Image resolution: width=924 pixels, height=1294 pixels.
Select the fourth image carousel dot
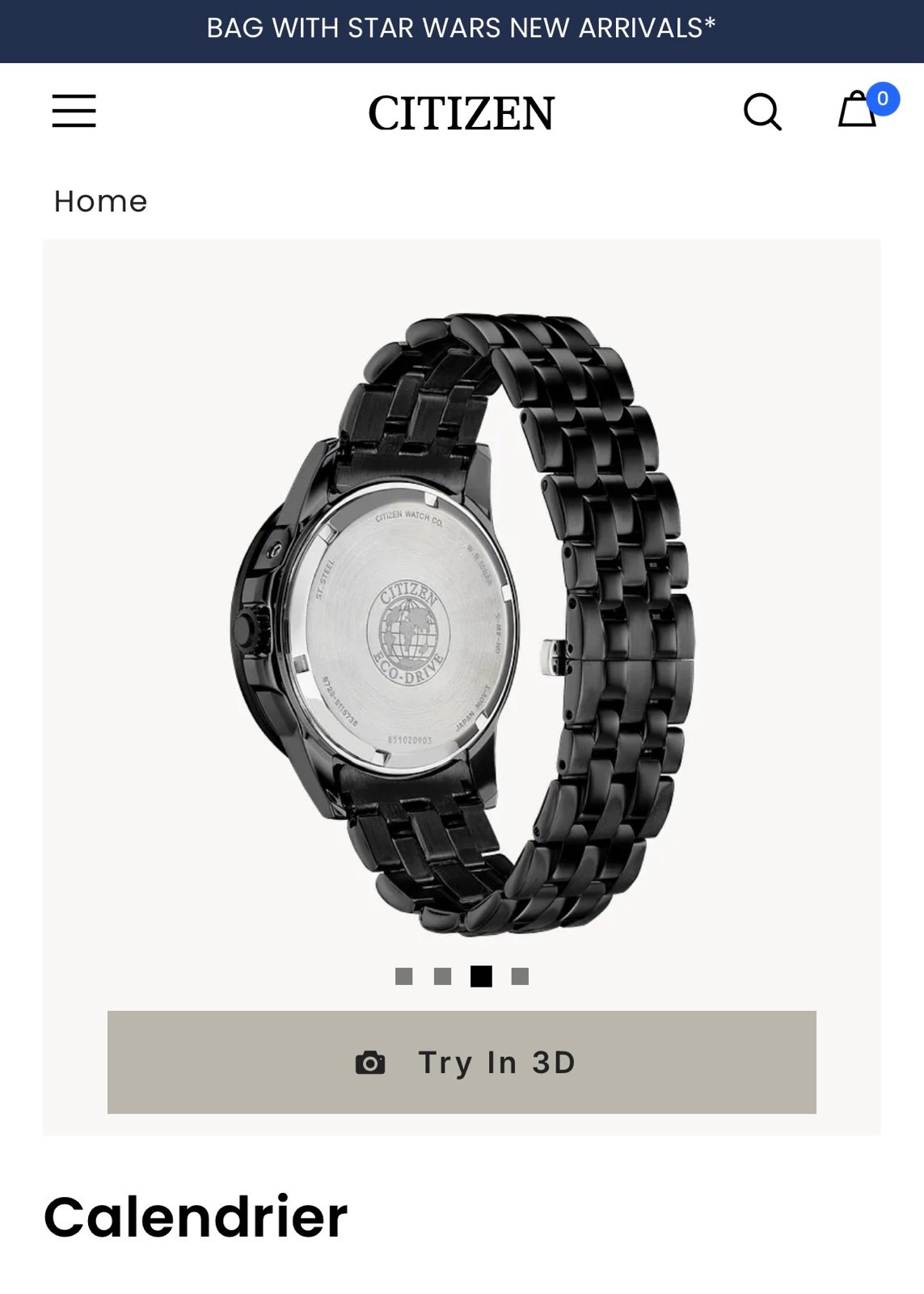tap(520, 976)
